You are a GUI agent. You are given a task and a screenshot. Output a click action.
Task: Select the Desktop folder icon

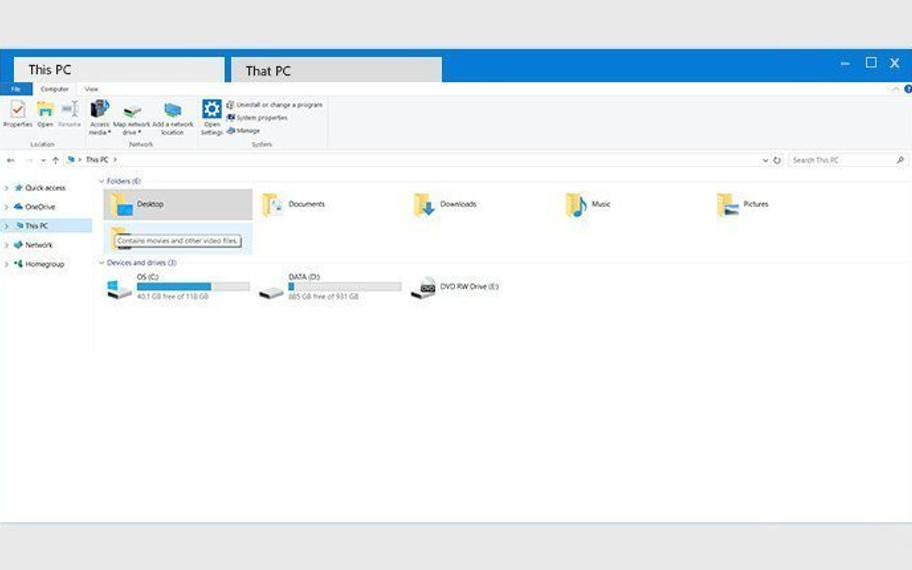[x=122, y=205]
